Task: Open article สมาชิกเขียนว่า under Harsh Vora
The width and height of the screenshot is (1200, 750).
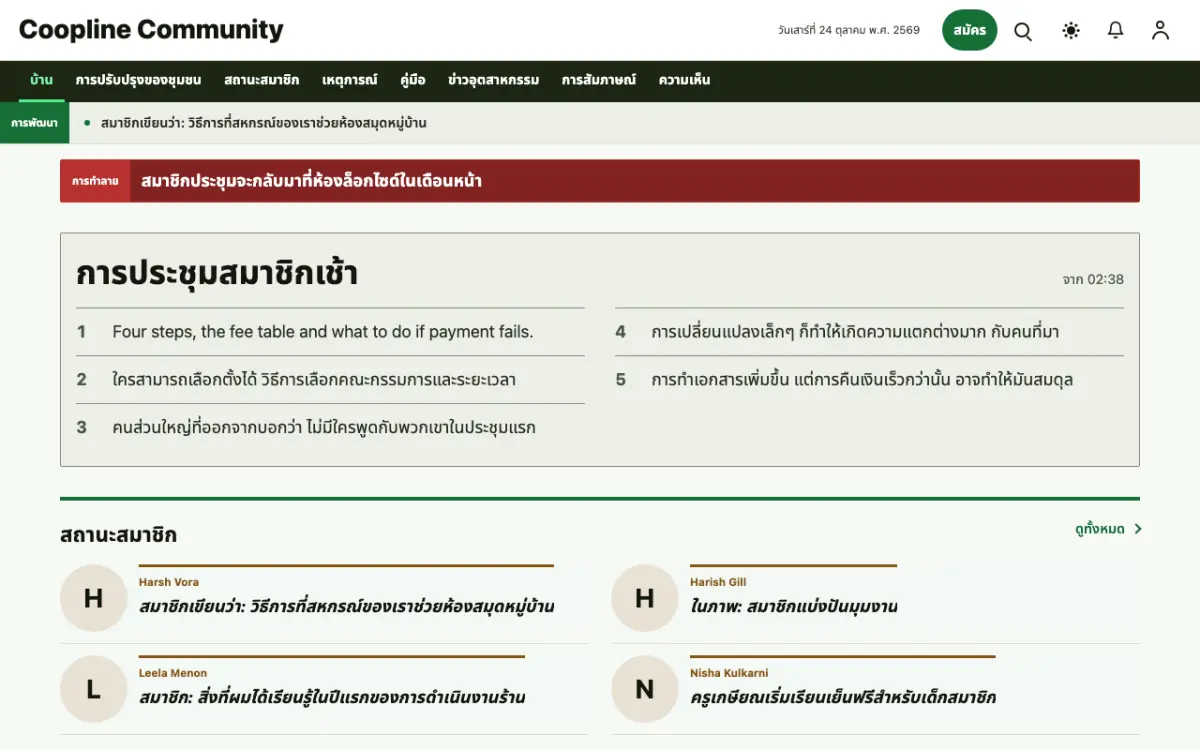Action: tap(346, 607)
